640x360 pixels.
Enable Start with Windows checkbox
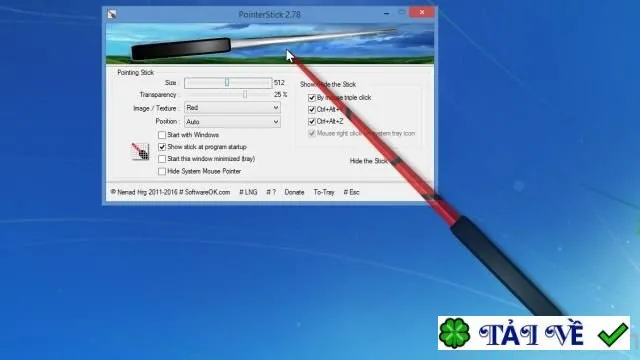[162, 135]
